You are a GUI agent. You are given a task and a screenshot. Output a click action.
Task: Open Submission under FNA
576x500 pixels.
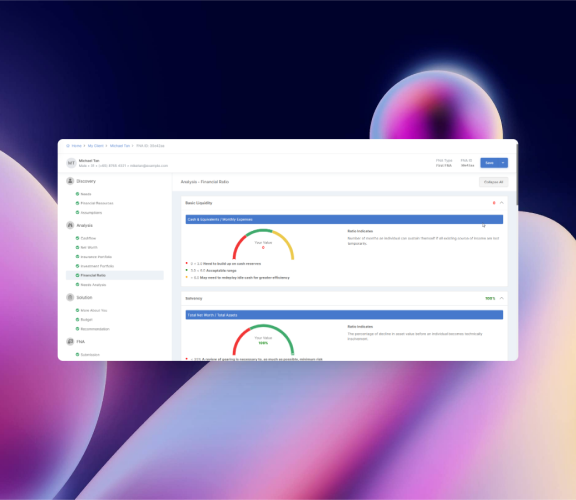pos(90,355)
